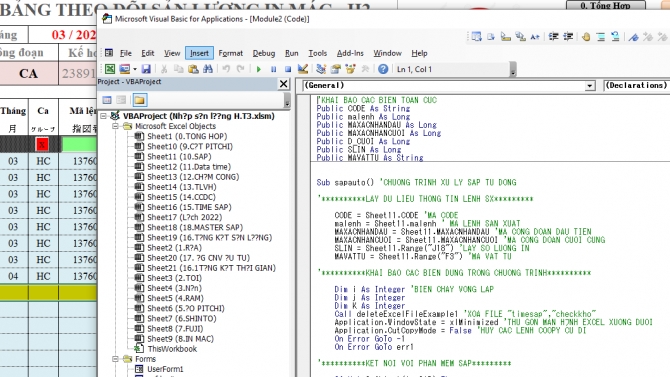
Task: Return to Excel via View Microsoft Excel icon
Action: 110,69
